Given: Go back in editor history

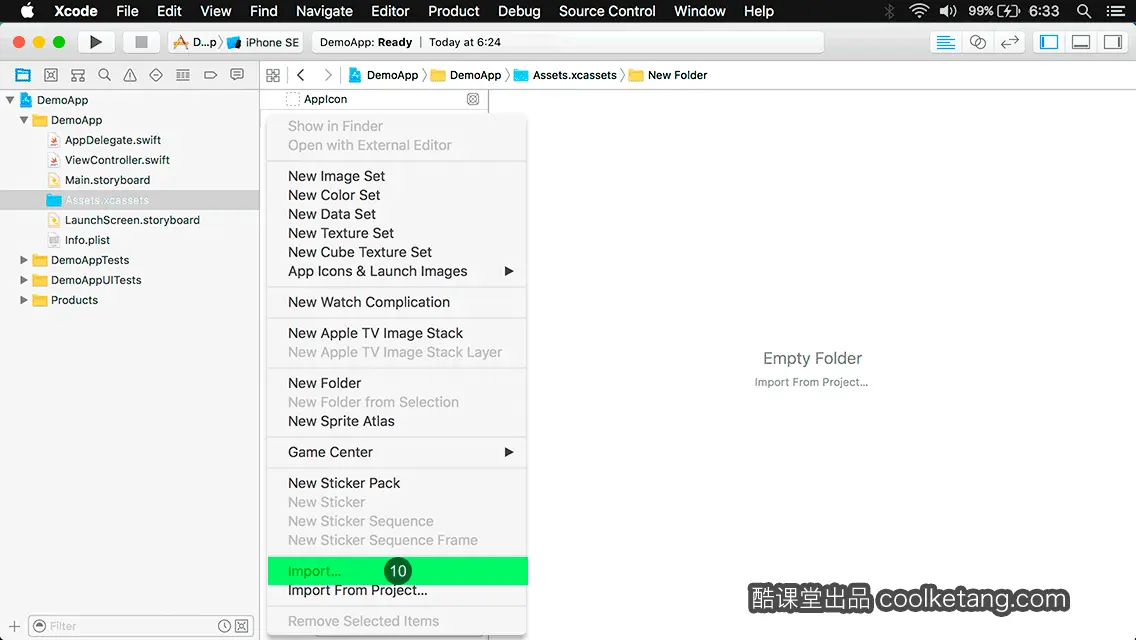Looking at the screenshot, I should [301, 75].
